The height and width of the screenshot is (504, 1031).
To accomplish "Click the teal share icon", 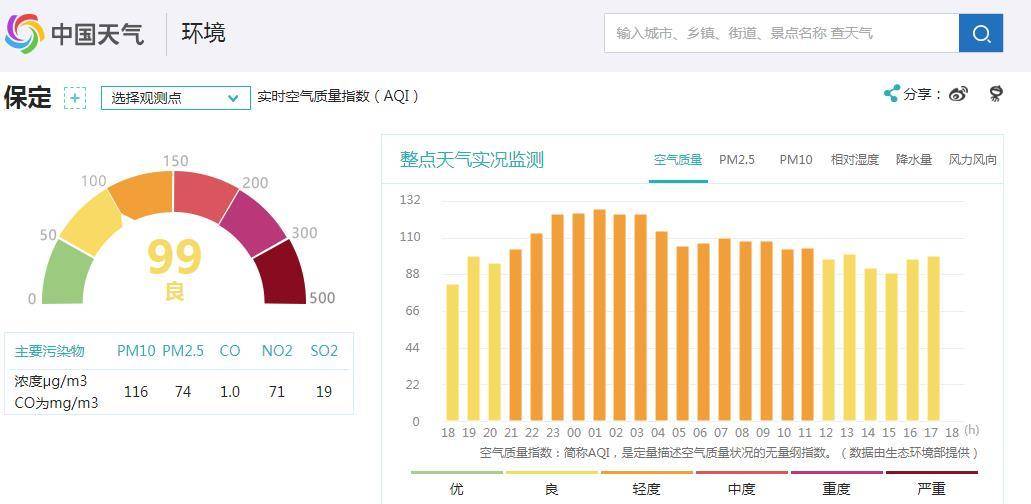I will (892, 94).
